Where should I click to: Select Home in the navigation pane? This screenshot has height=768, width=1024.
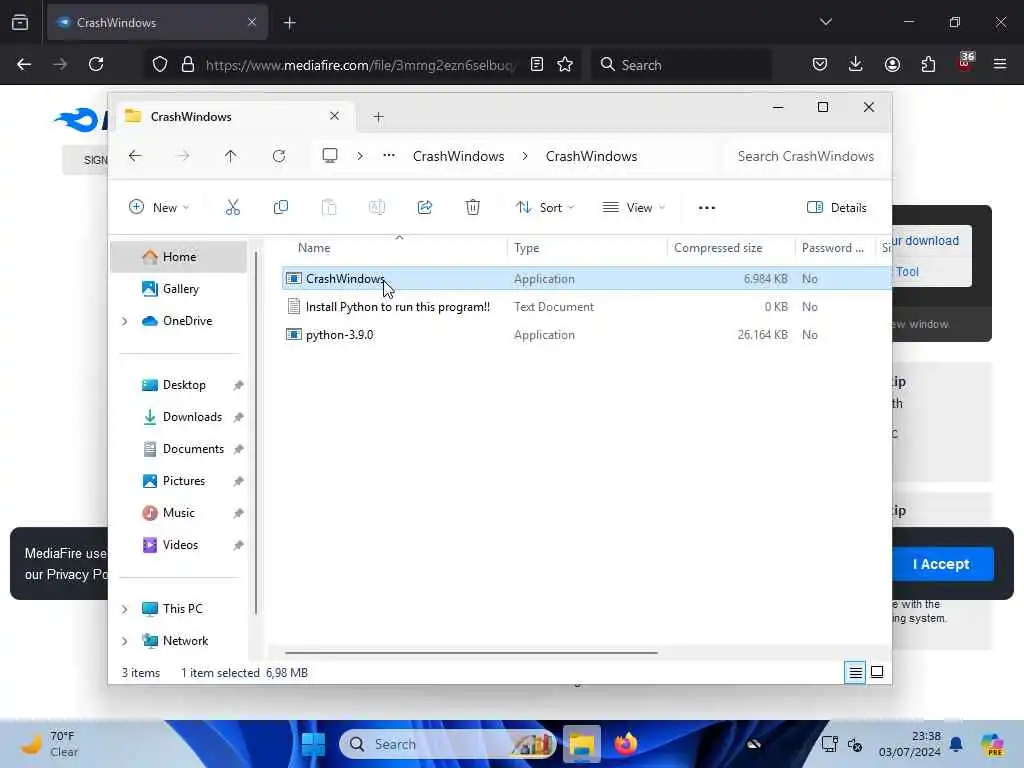pos(178,257)
